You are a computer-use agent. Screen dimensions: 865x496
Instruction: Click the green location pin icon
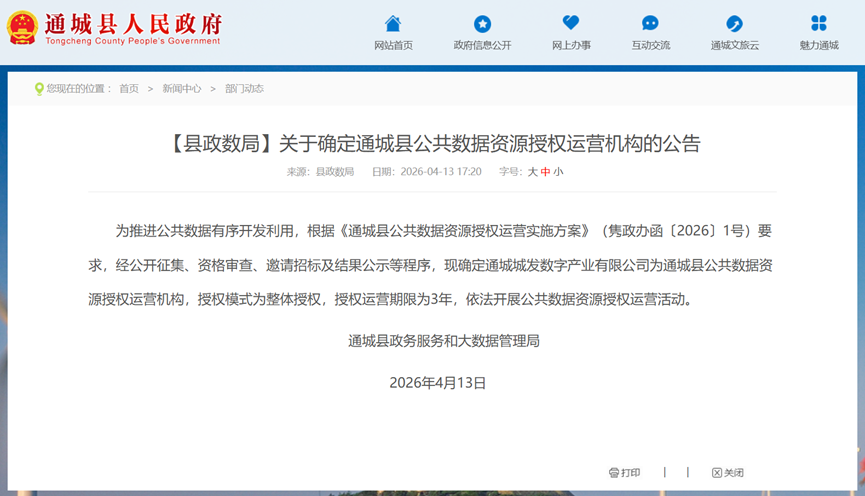[x=39, y=89]
